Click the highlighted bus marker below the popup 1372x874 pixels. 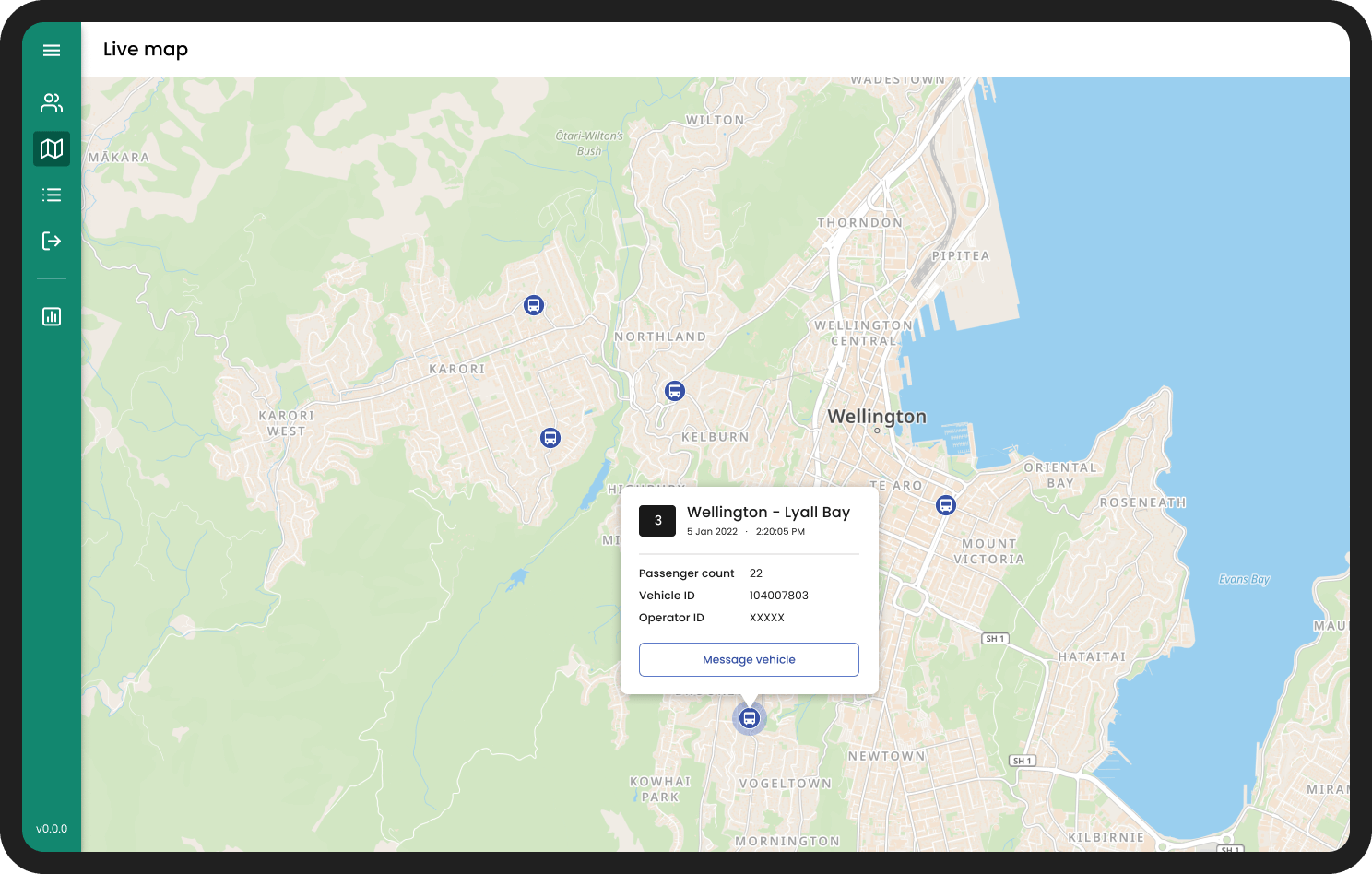(749, 717)
